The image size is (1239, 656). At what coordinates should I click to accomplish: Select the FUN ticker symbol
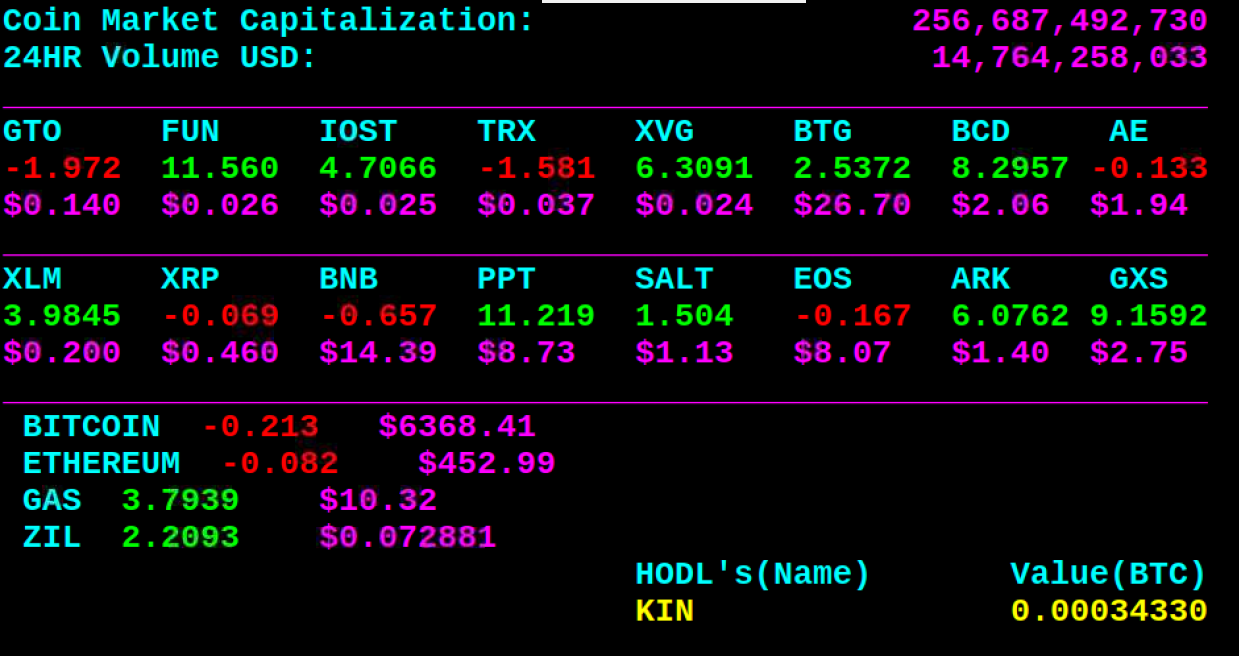pos(189,130)
